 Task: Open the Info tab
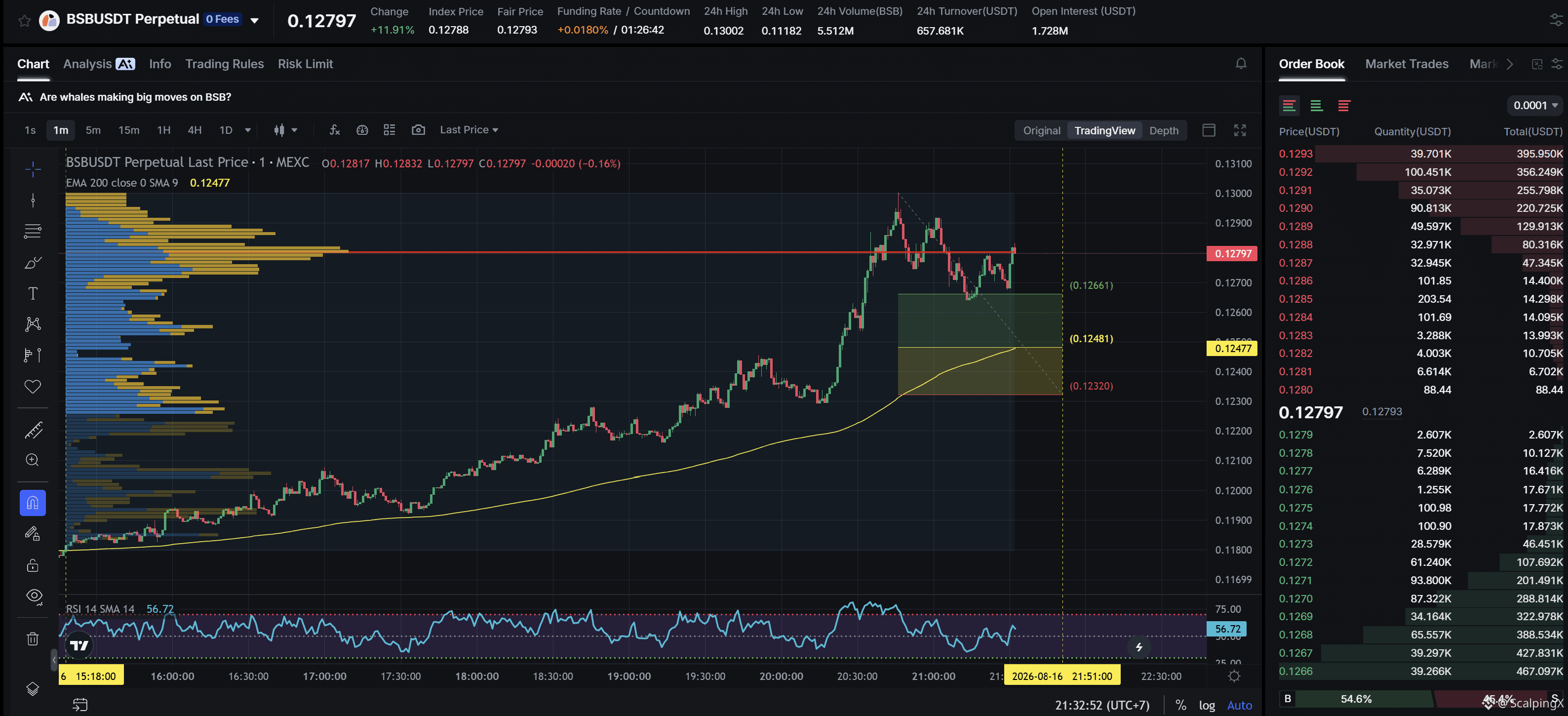point(160,64)
